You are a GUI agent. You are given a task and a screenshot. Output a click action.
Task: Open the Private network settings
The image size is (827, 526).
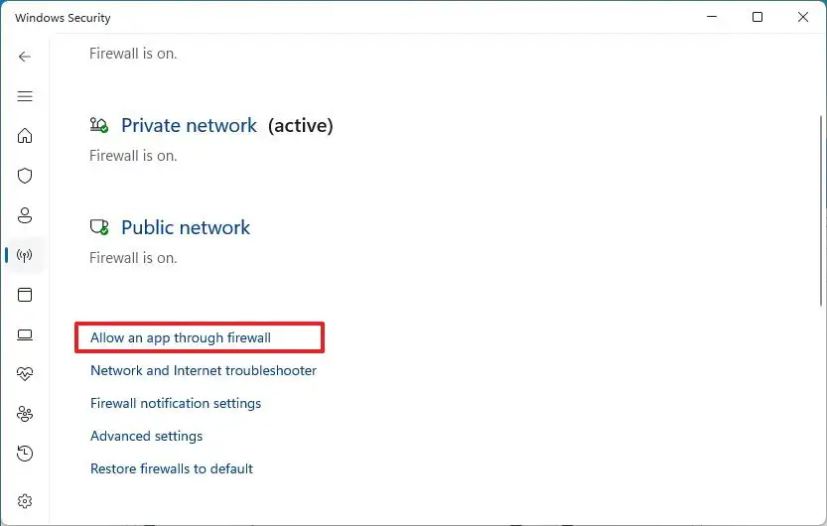click(189, 126)
